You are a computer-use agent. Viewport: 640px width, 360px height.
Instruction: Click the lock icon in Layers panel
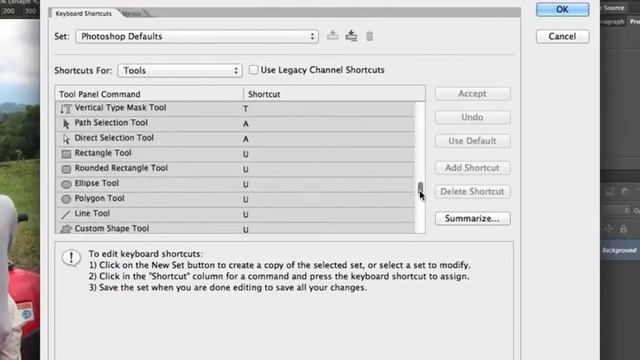coord(623,229)
